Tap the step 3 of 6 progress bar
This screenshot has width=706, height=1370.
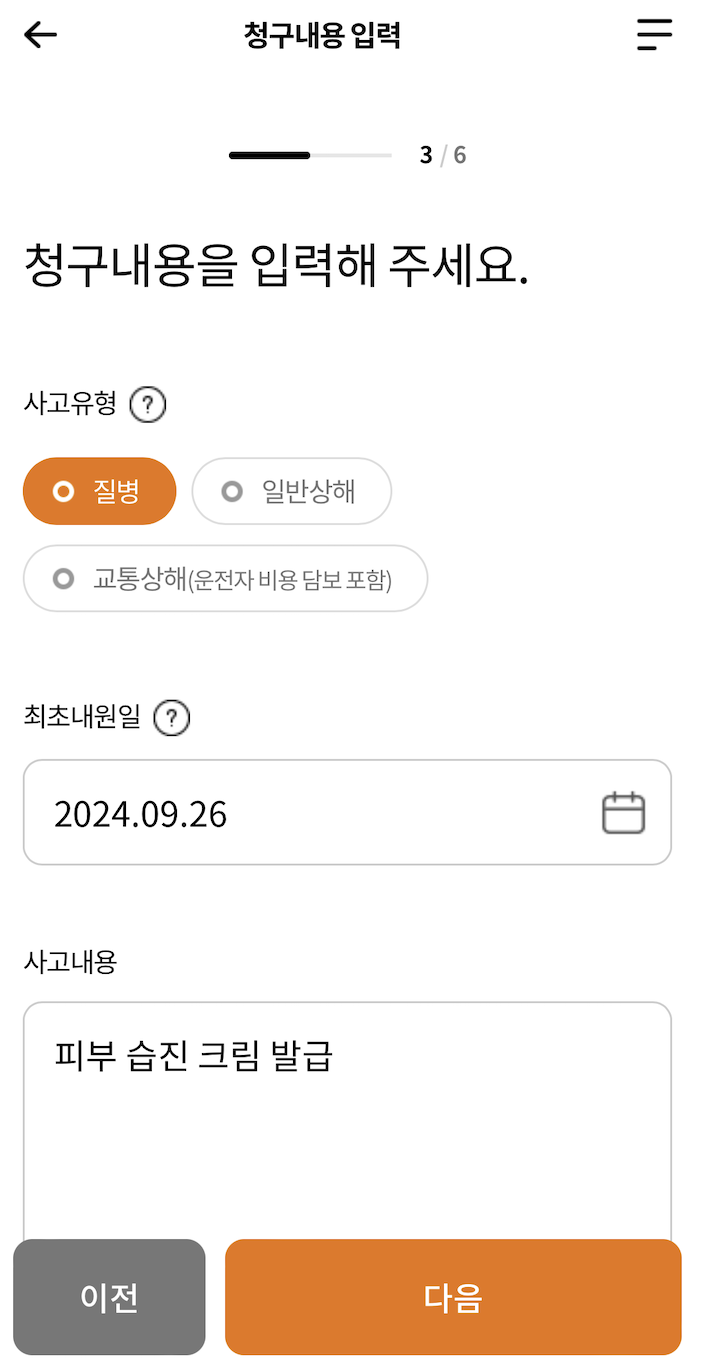click(x=308, y=154)
